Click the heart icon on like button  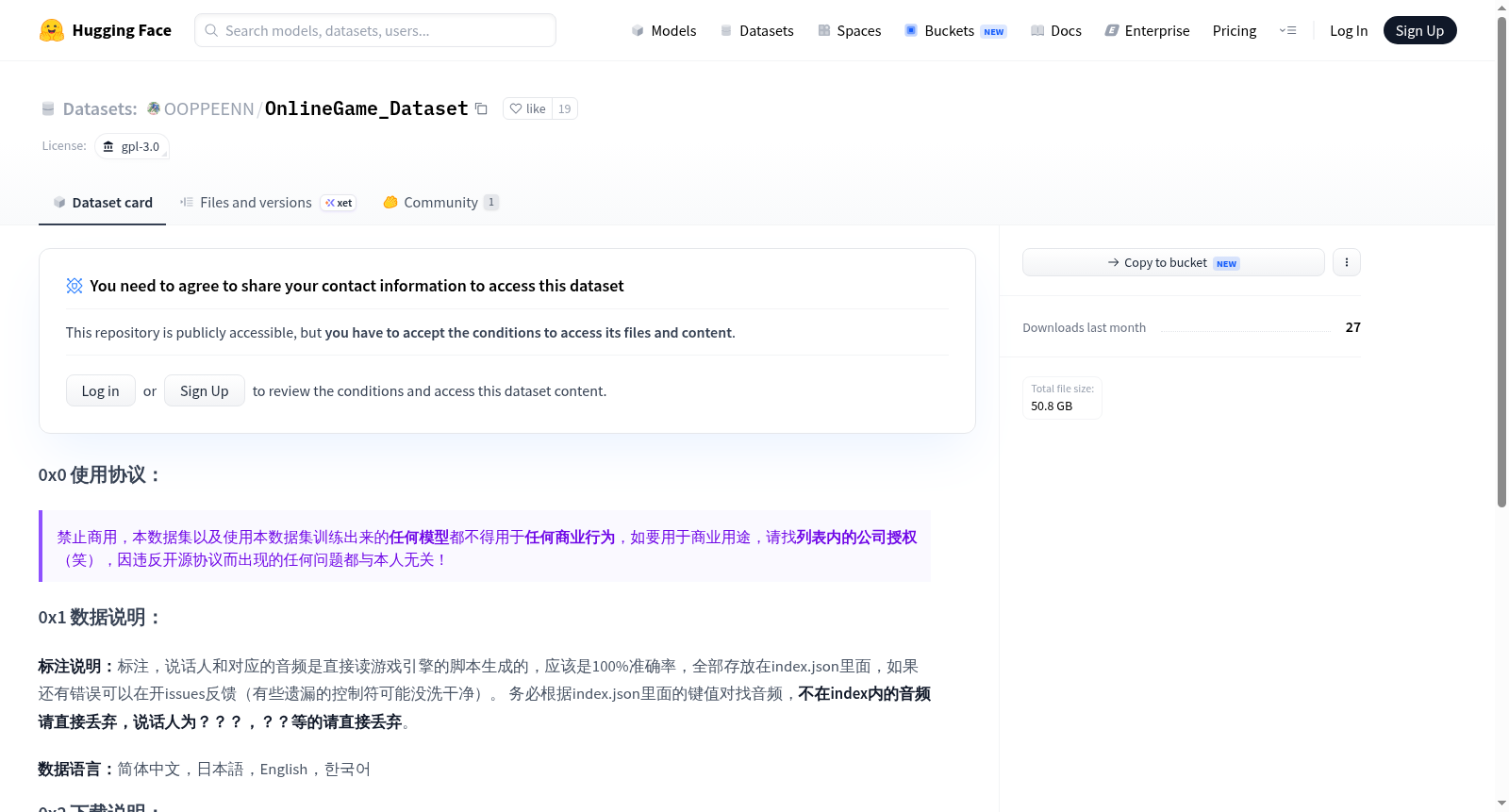pyautogui.click(x=516, y=108)
